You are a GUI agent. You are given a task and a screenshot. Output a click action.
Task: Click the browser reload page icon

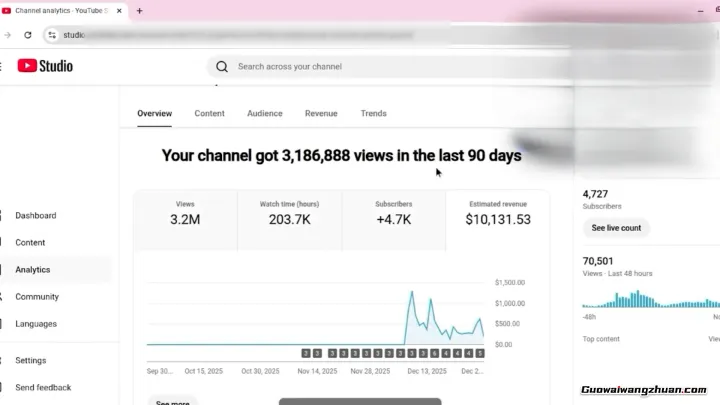(27, 35)
